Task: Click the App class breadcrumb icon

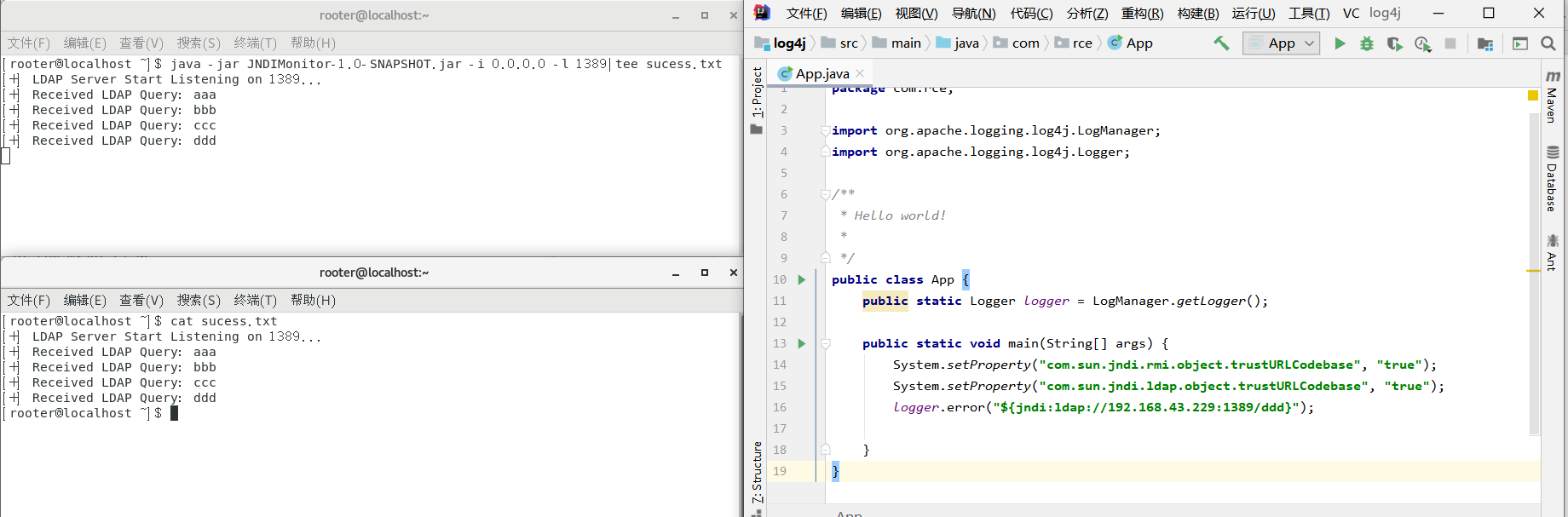Action: click(1115, 43)
